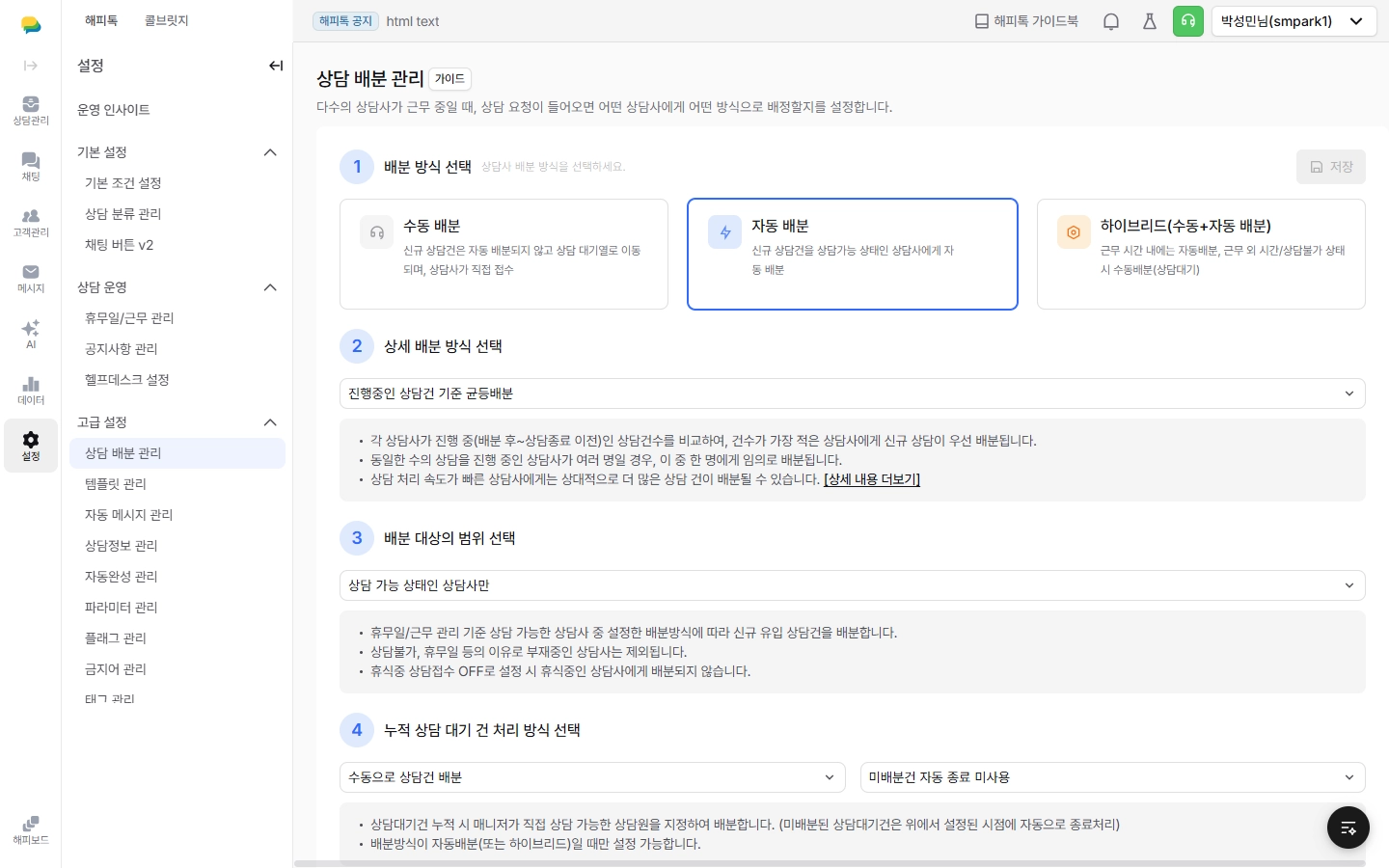Expand the left rail arrow icon

[31, 66]
